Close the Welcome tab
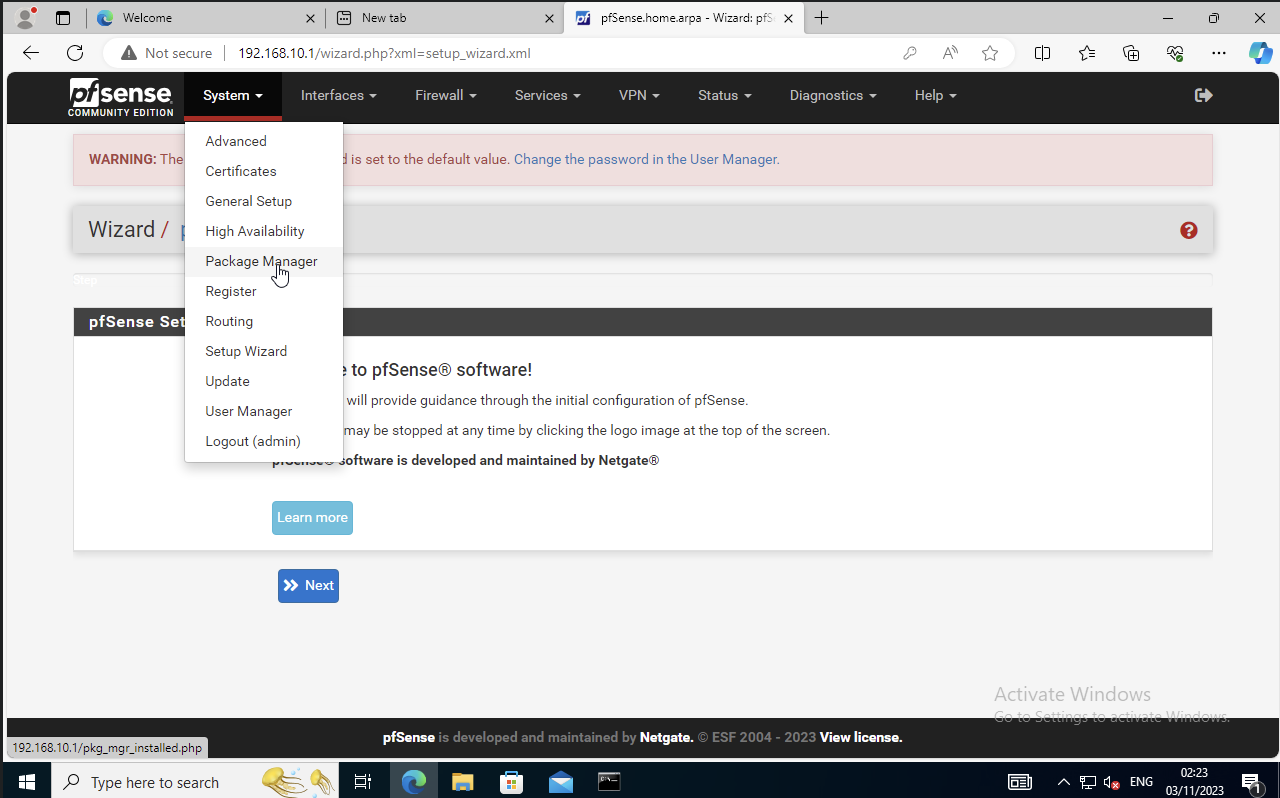 [x=310, y=18]
